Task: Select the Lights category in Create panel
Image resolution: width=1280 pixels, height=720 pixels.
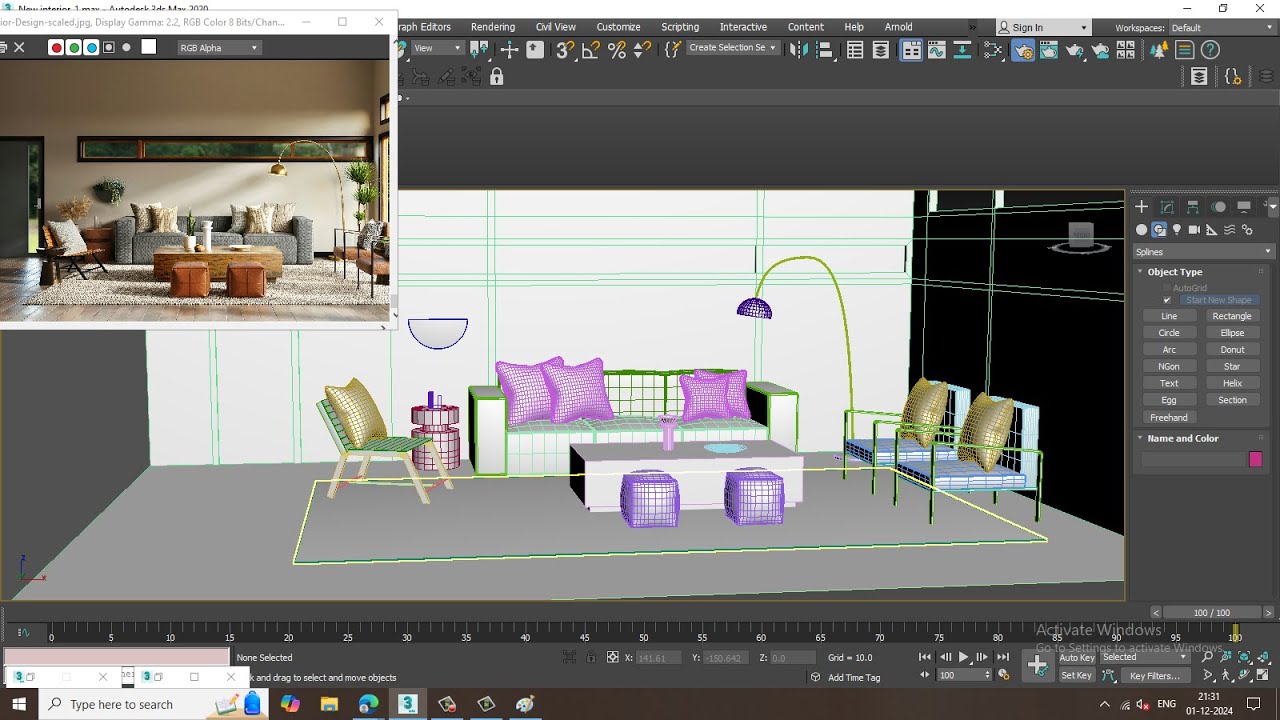Action: coord(1177,229)
